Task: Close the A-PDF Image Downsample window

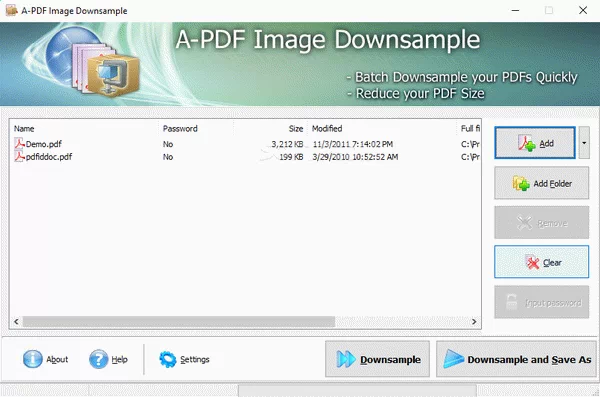Action: [583, 10]
